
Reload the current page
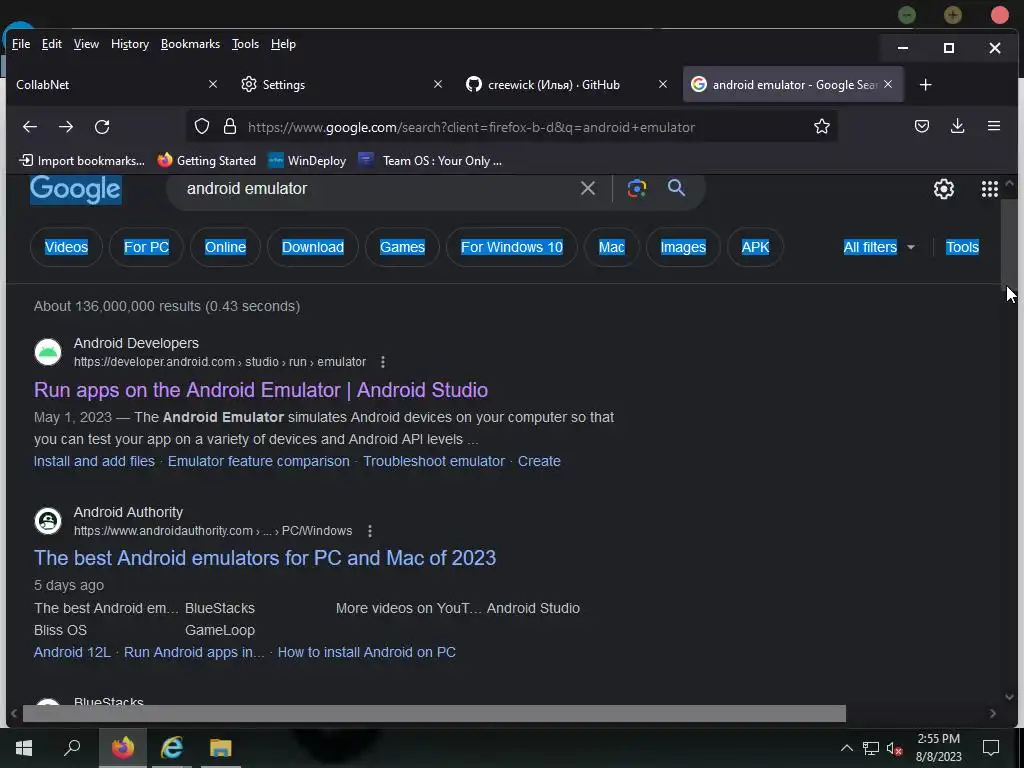(x=102, y=127)
